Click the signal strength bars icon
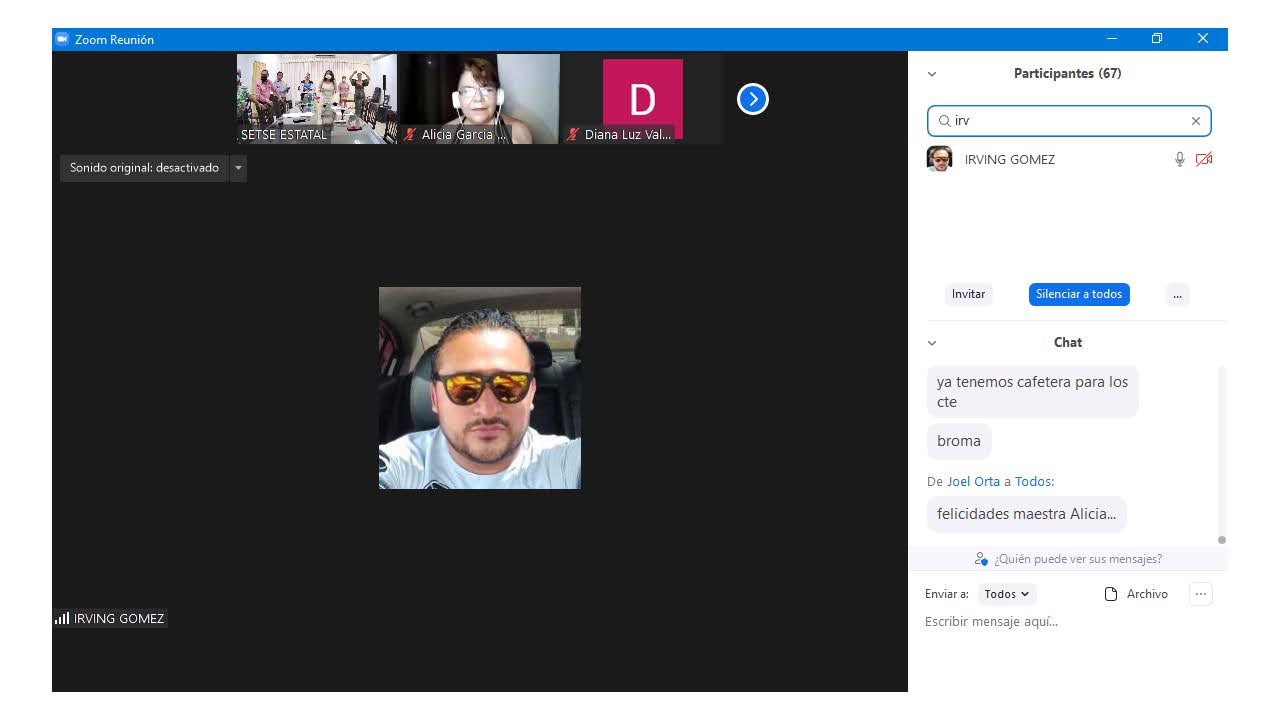Image resolution: width=1280 pixels, height=720 pixels. pos(62,619)
